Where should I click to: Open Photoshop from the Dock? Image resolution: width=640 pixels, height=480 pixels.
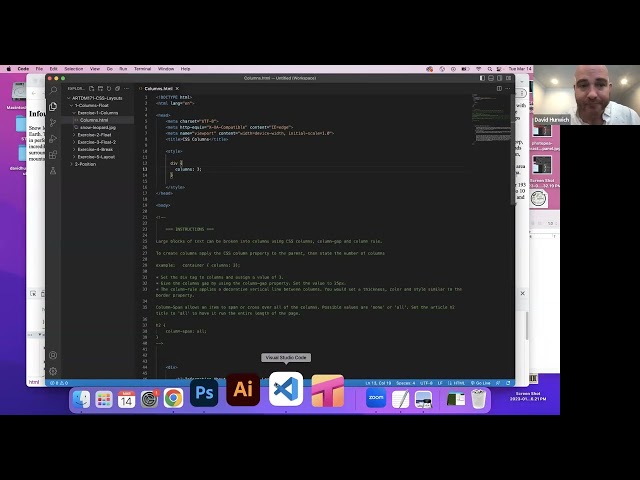click(204, 393)
